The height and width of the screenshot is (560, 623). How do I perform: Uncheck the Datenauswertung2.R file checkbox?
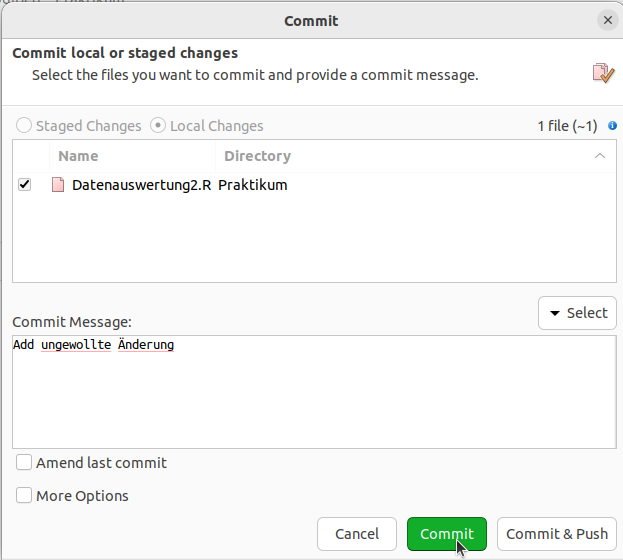(25, 184)
